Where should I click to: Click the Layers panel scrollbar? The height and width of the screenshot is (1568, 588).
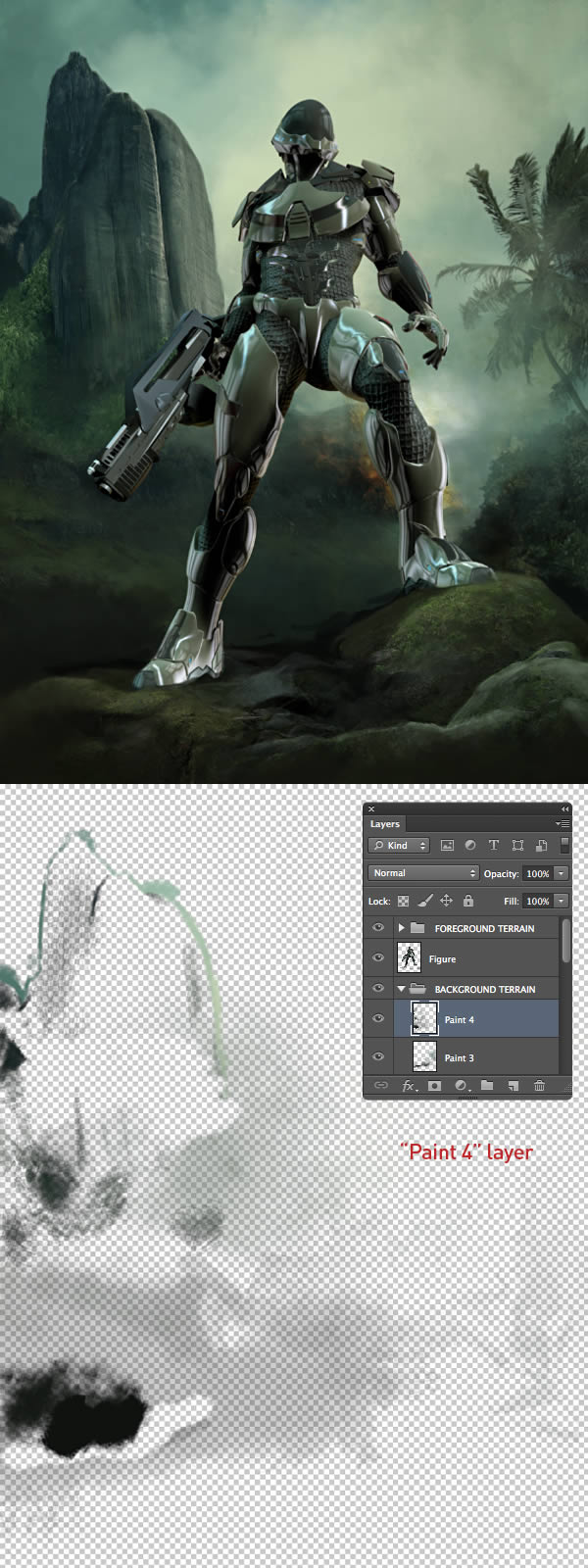pos(565,940)
